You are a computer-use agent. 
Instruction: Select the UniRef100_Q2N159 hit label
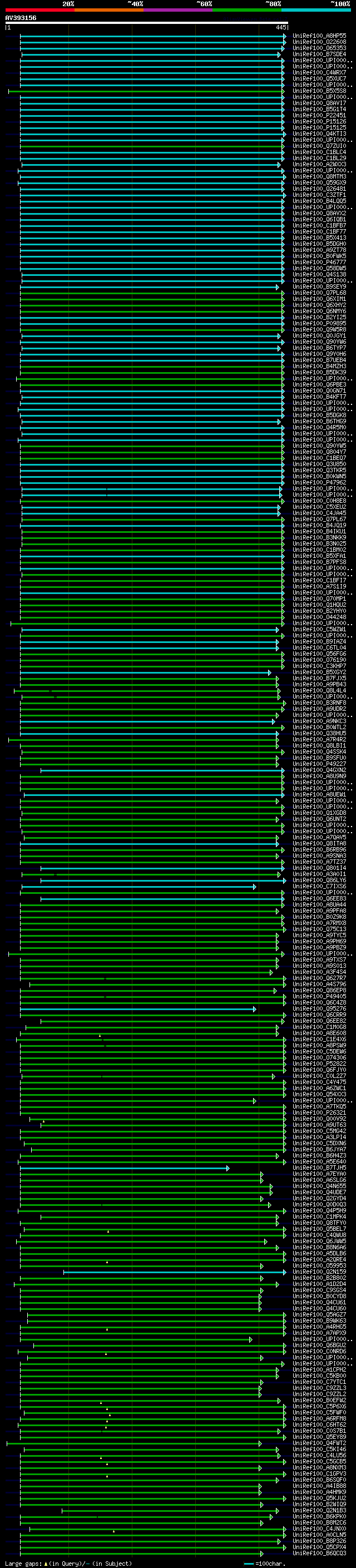(x=319, y=1272)
